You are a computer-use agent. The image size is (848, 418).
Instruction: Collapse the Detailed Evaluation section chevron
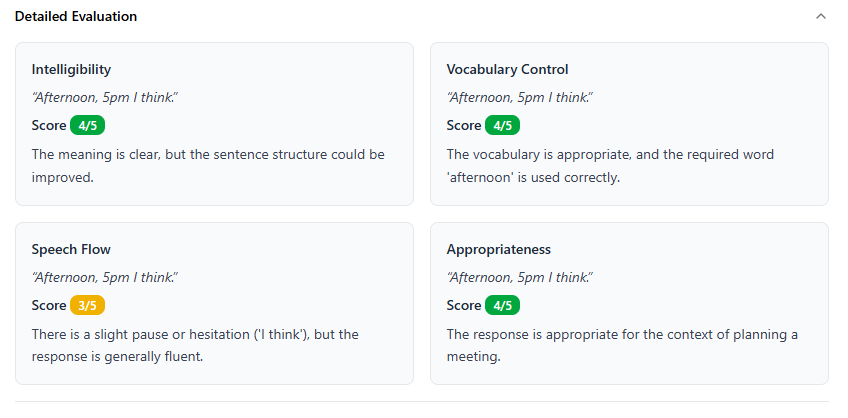click(x=821, y=17)
